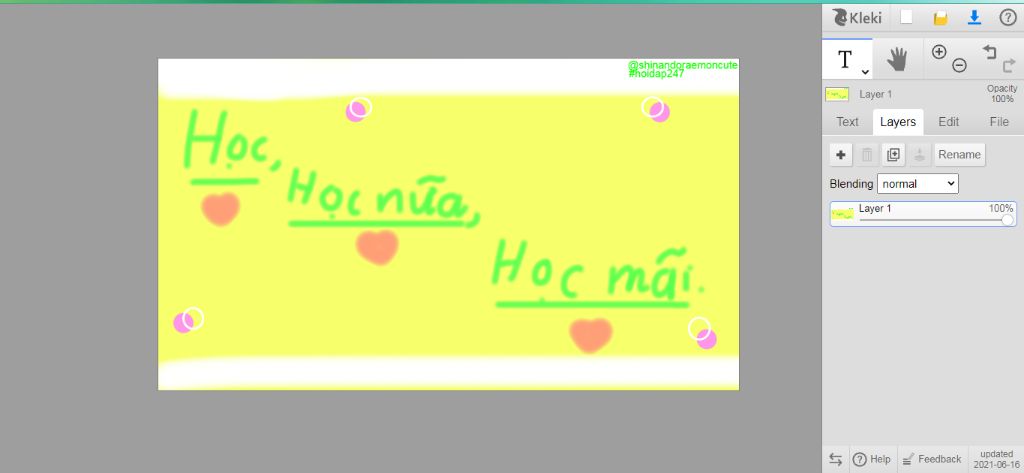The image size is (1024, 473).
Task: Open the Feedback link
Action: click(932, 459)
